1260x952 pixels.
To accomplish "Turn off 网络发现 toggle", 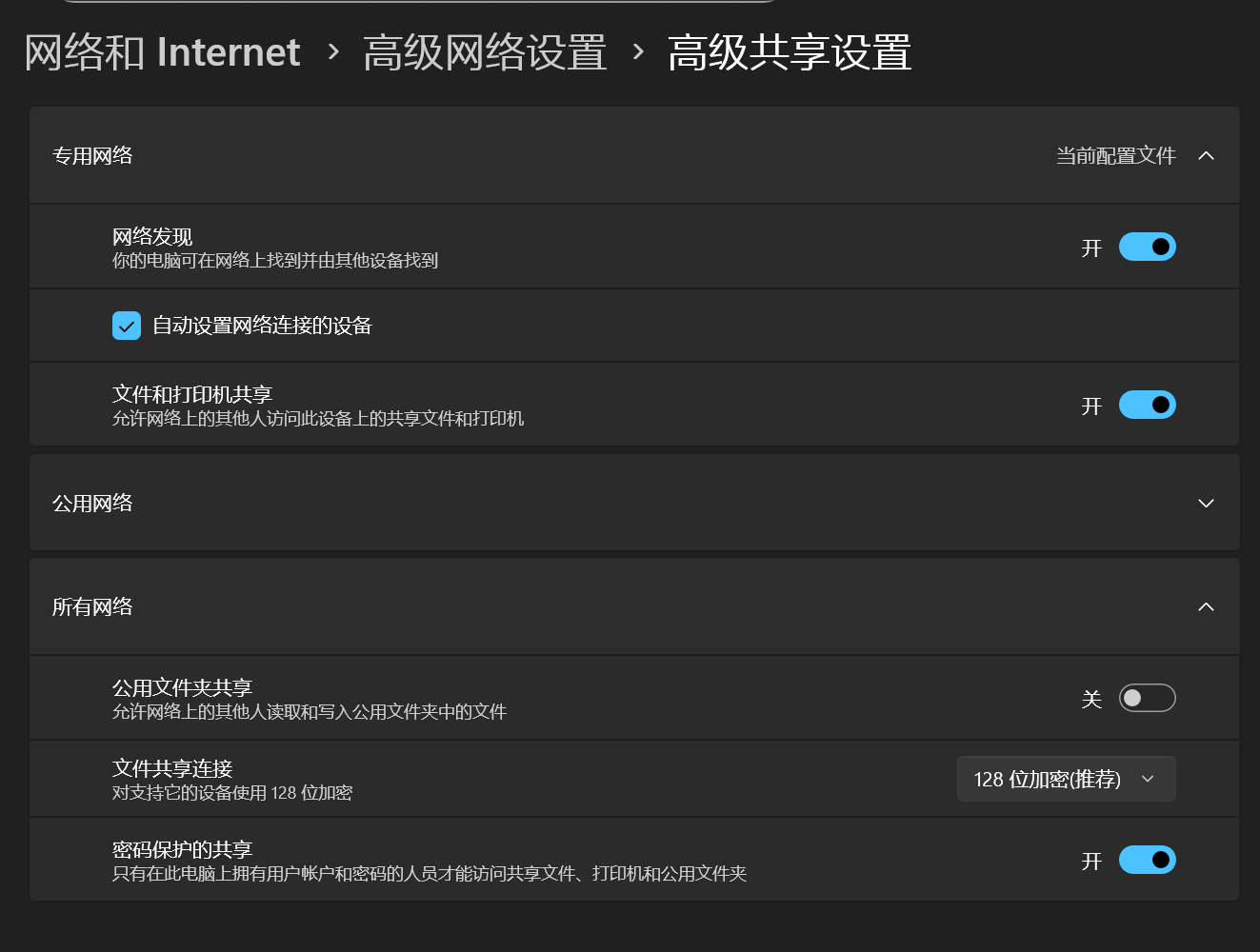I will [x=1147, y=248].
